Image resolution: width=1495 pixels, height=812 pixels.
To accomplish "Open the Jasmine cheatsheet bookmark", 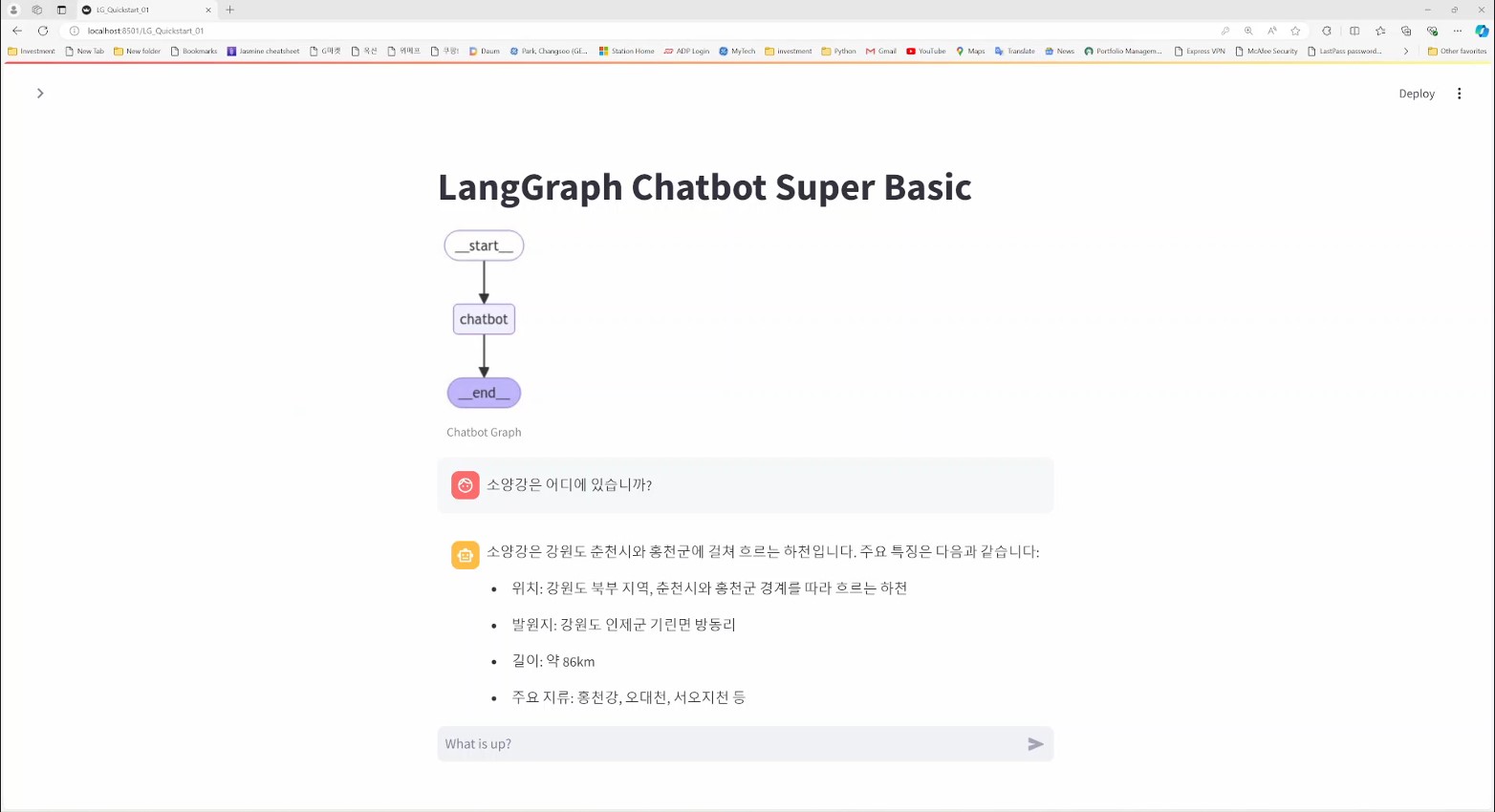I will coord(263,52).
